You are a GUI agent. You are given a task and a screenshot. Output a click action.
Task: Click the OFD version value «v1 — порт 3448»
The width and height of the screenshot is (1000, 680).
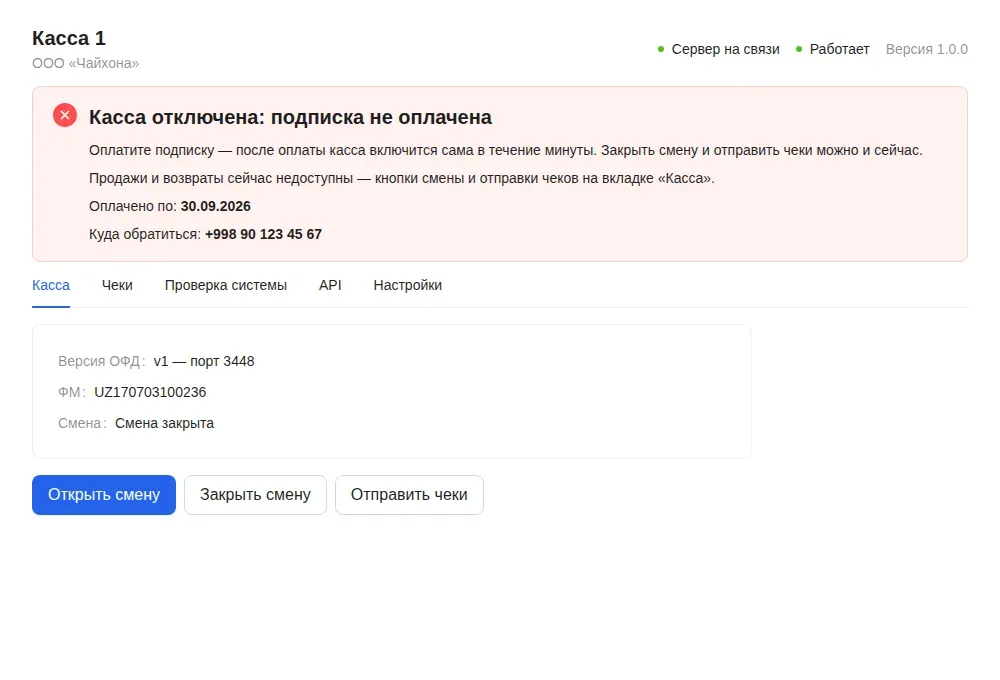coord(204,361)
